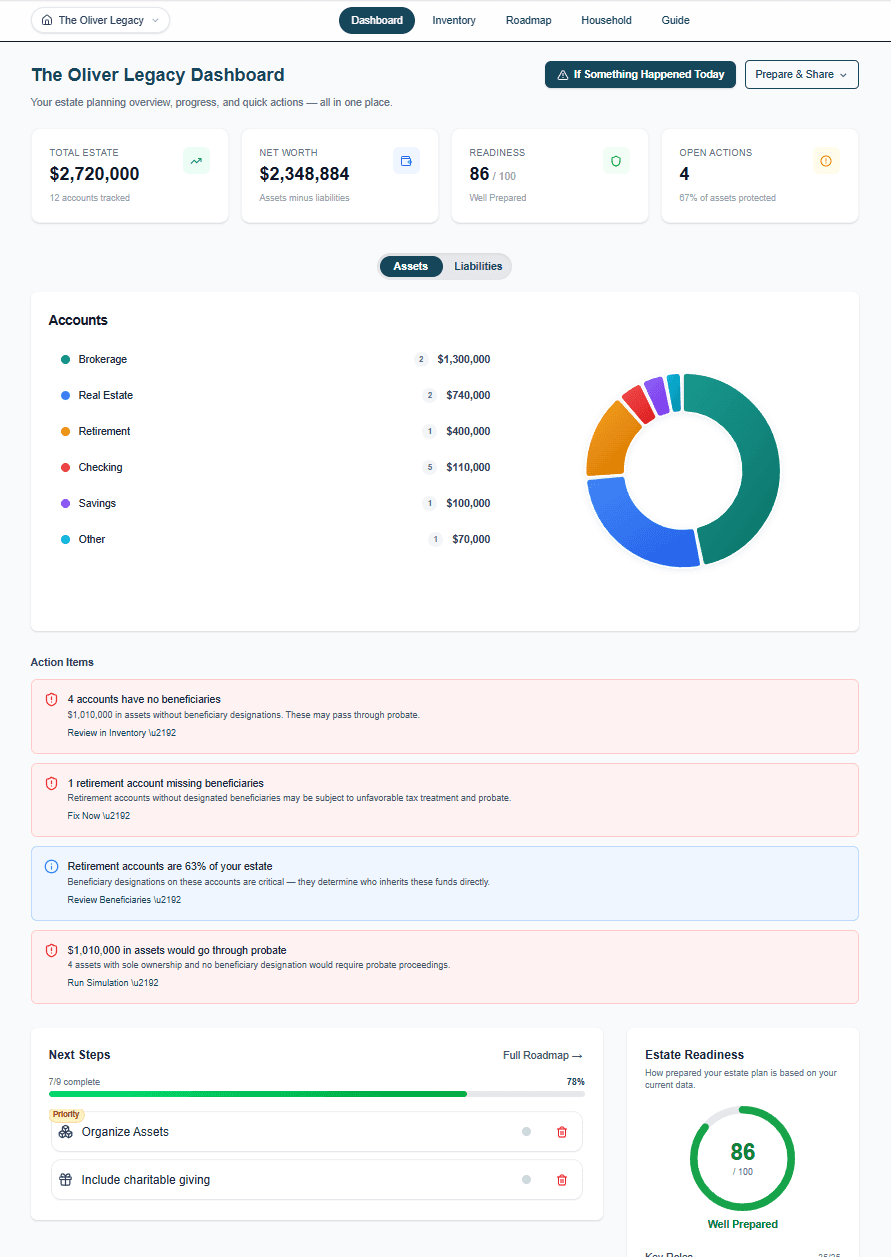Image resolution: width=891 pixels, height=1257 pixels.
Task: Click the Organize Assets cubes icon
Action: [66, 1132]
